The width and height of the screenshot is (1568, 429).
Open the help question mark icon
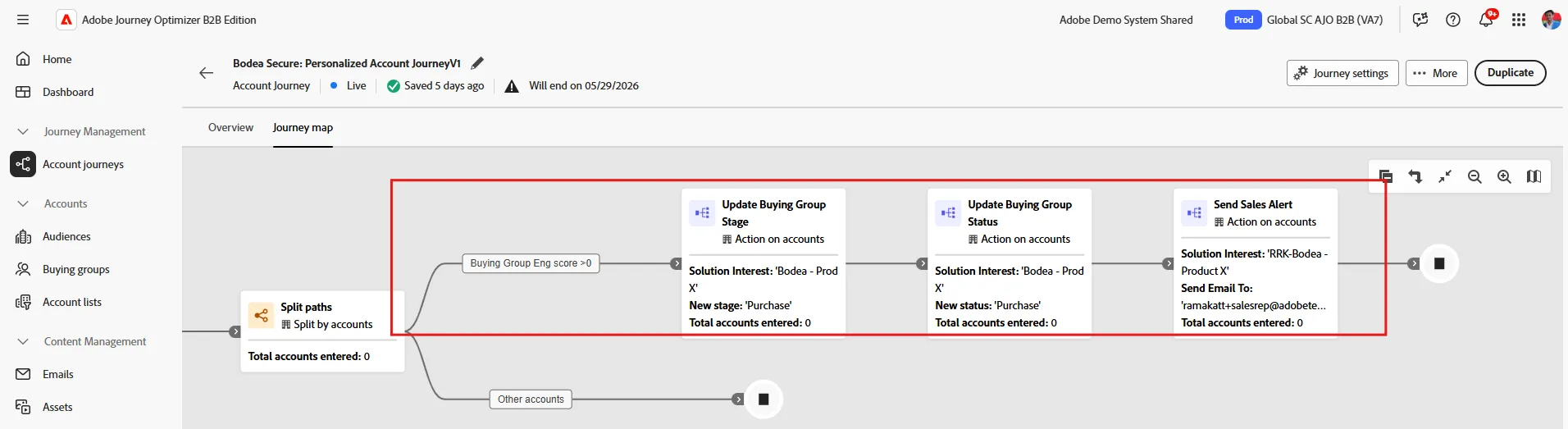click(1453, 20)
